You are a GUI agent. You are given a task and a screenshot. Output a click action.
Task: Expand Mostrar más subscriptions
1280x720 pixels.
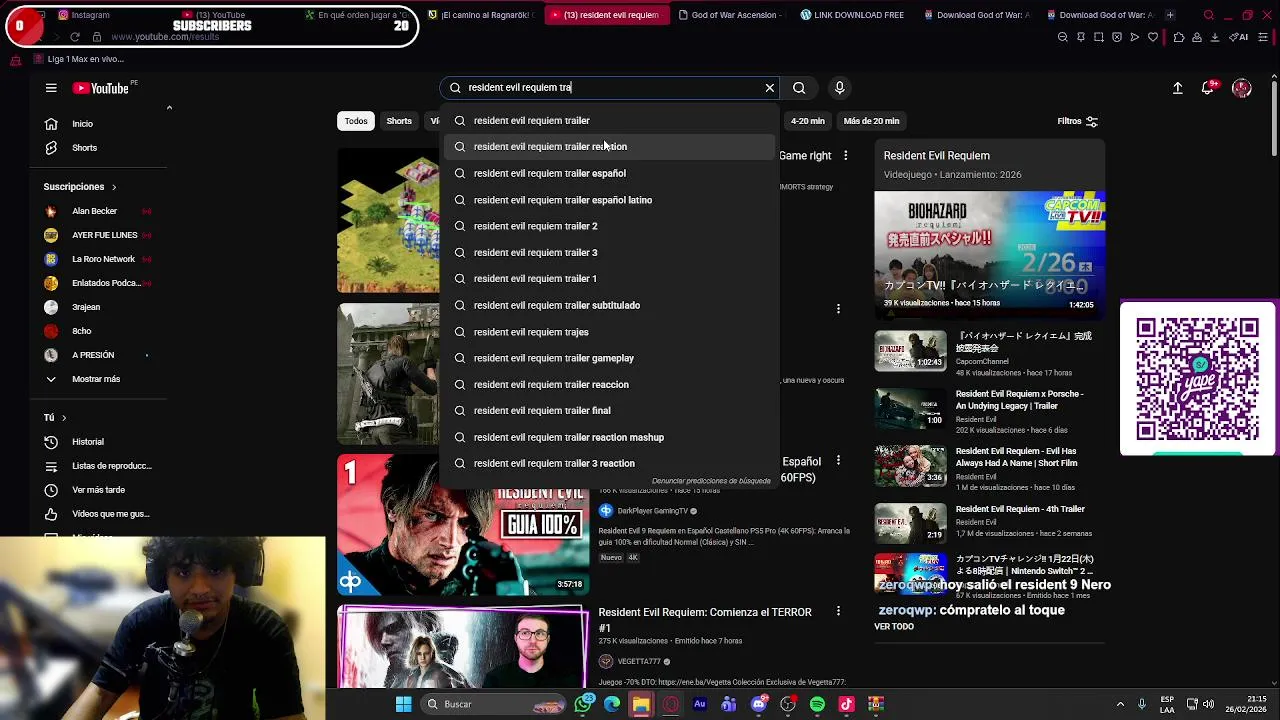94,379
